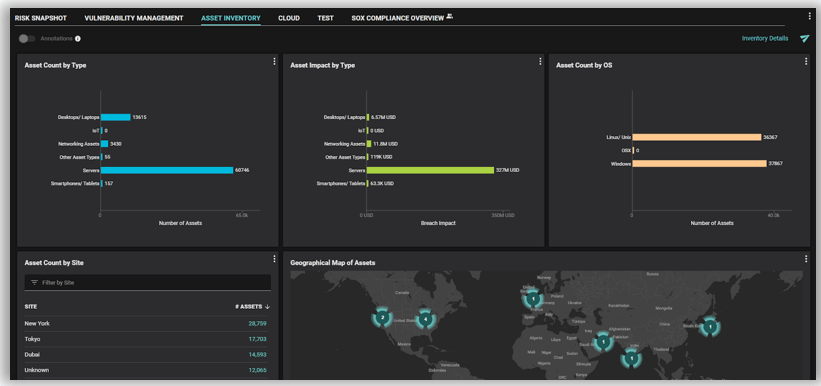The width and height of the screenshot is (821, 386).
Task: Open the Cloud tab
Action: (x=289, y=18)
